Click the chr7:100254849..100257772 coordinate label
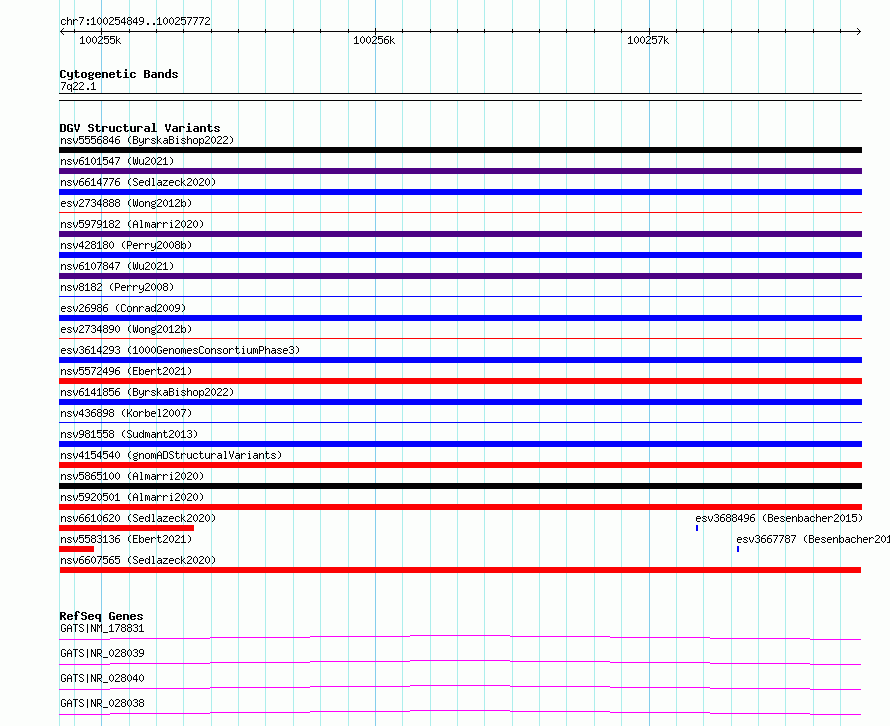 click(135, 21)
